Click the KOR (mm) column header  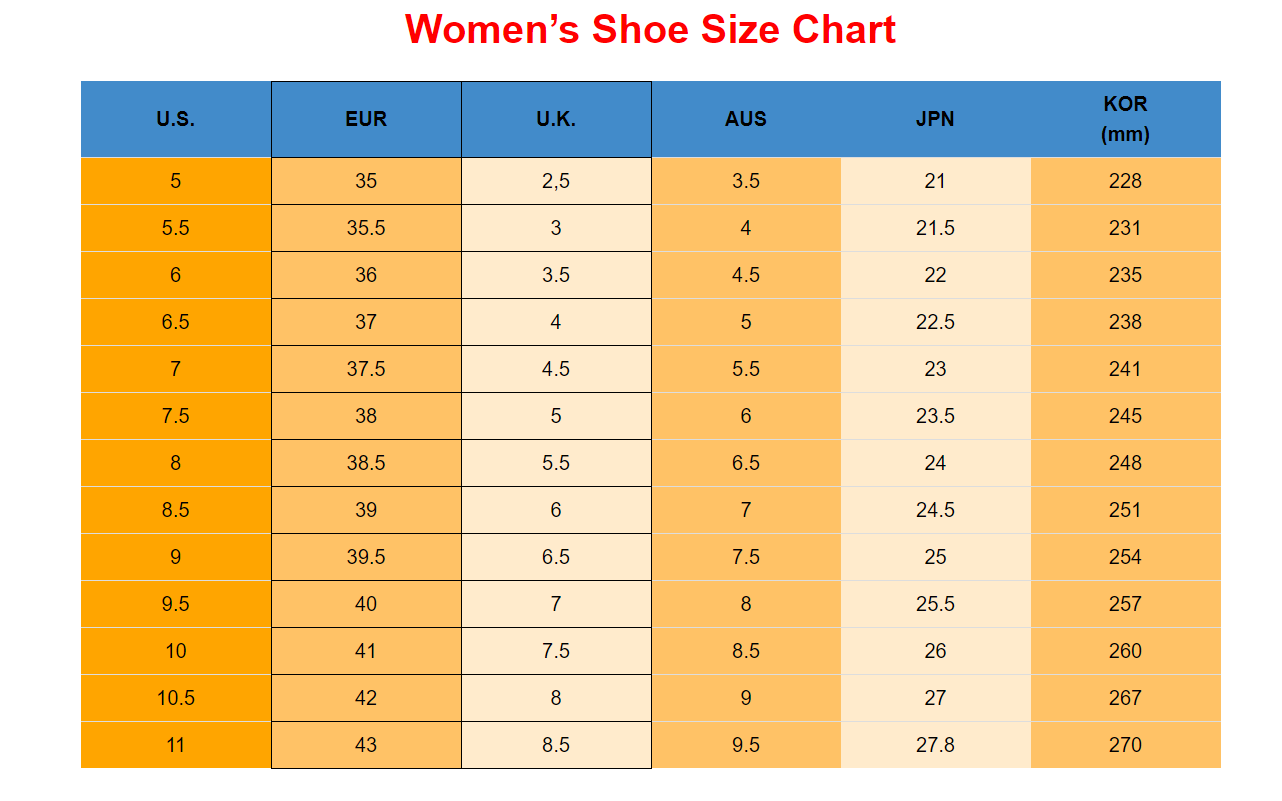click(1125, 119)
